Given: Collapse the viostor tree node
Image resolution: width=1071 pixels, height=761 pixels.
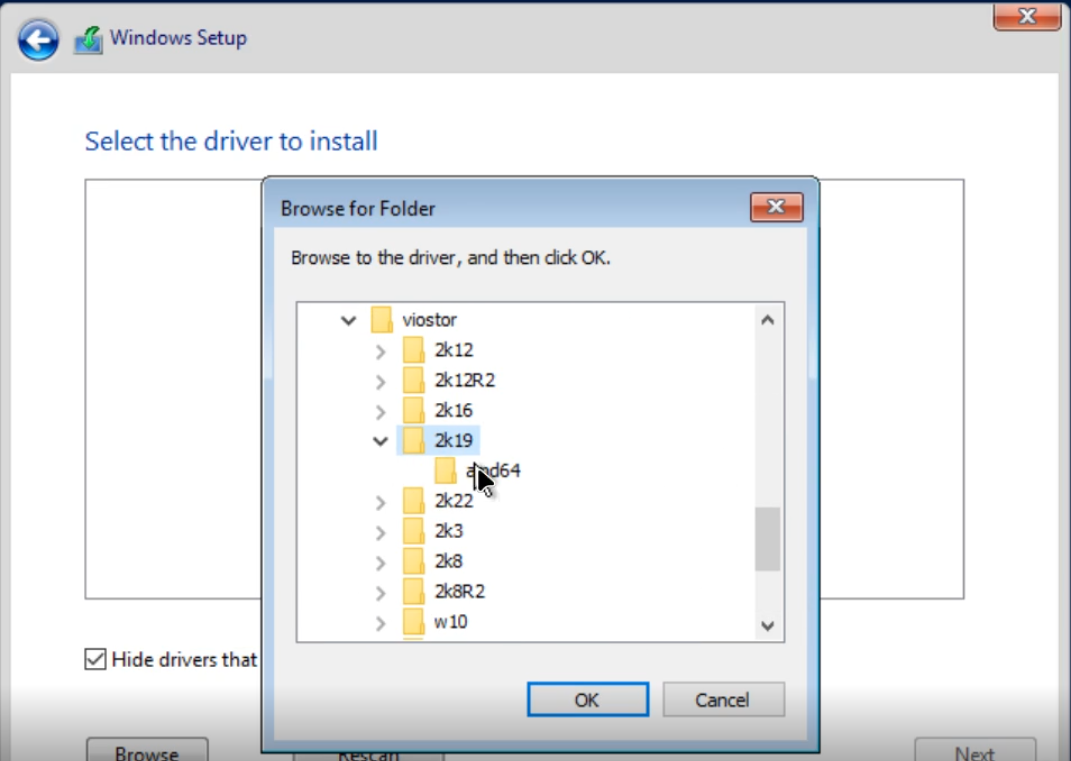Looking at the screenshot, I should 348,321.
